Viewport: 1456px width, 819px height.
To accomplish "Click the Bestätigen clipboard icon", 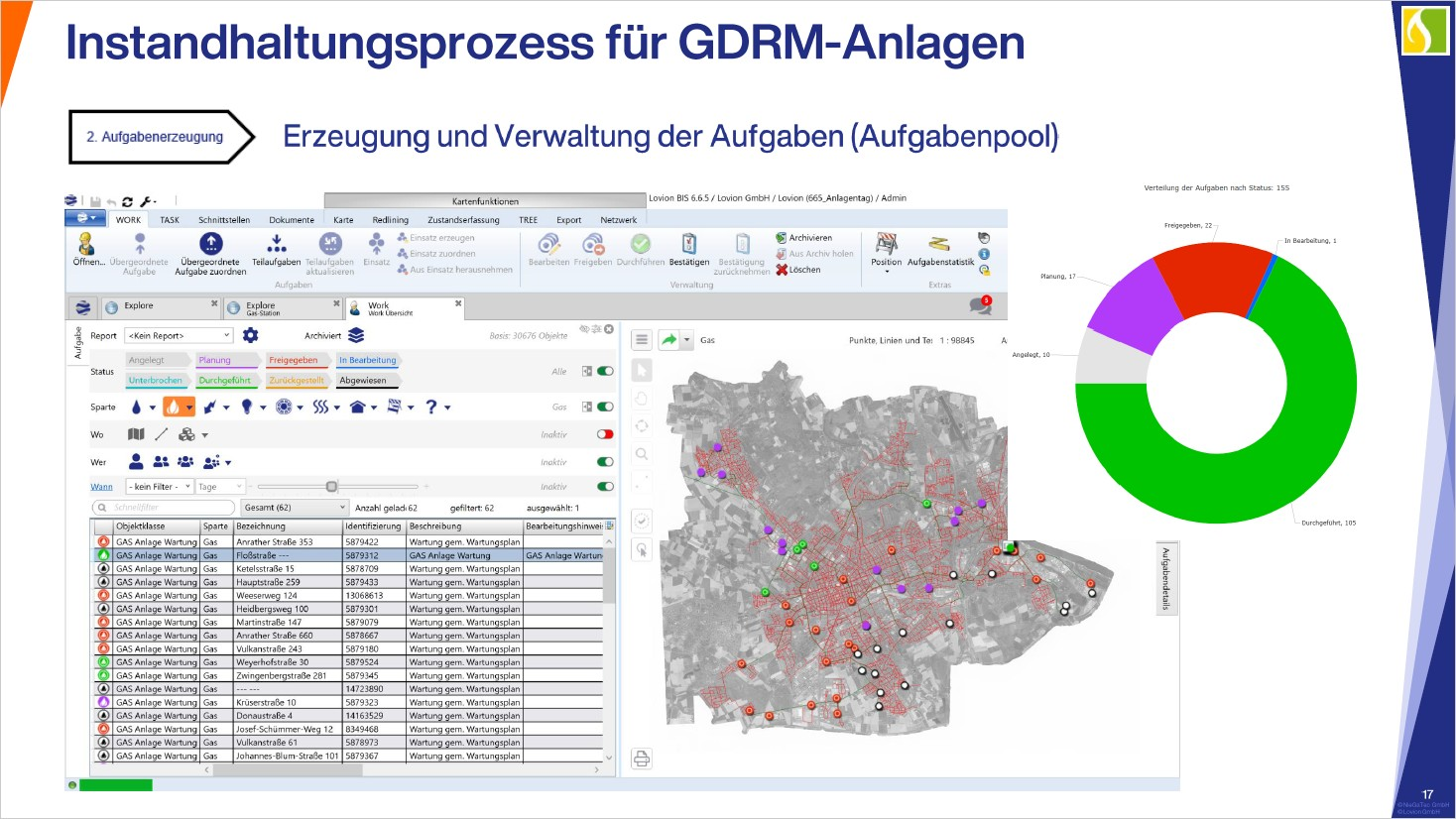I will pos(688,244).
